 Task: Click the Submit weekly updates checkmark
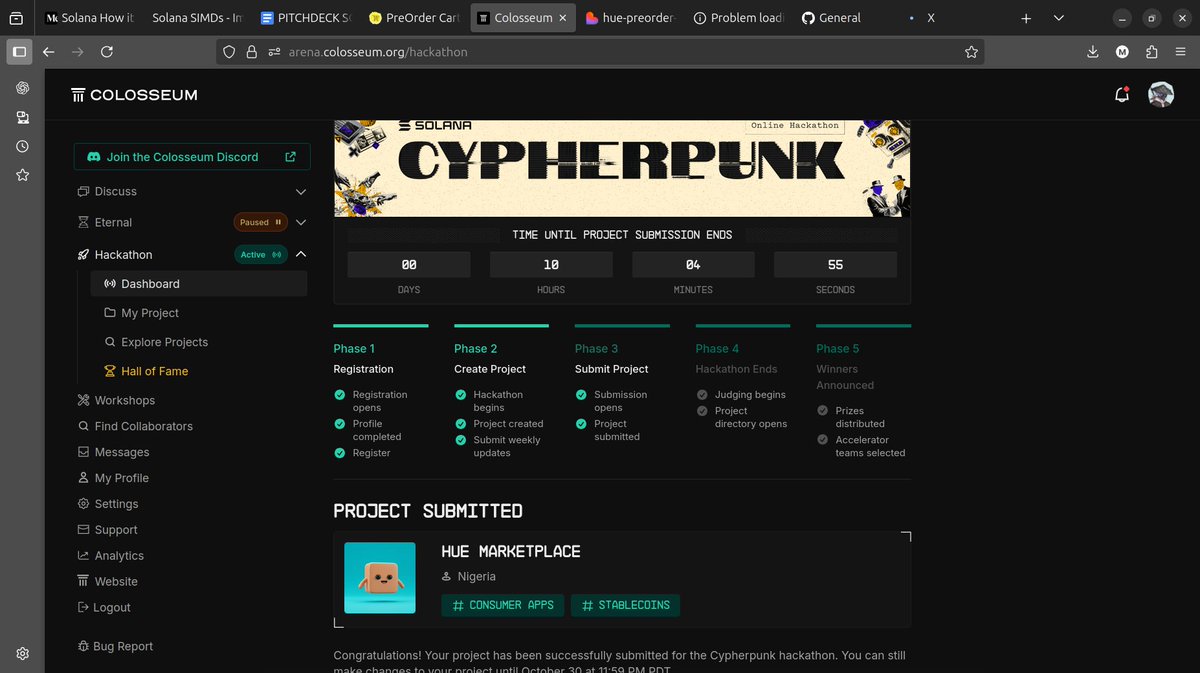461,440
